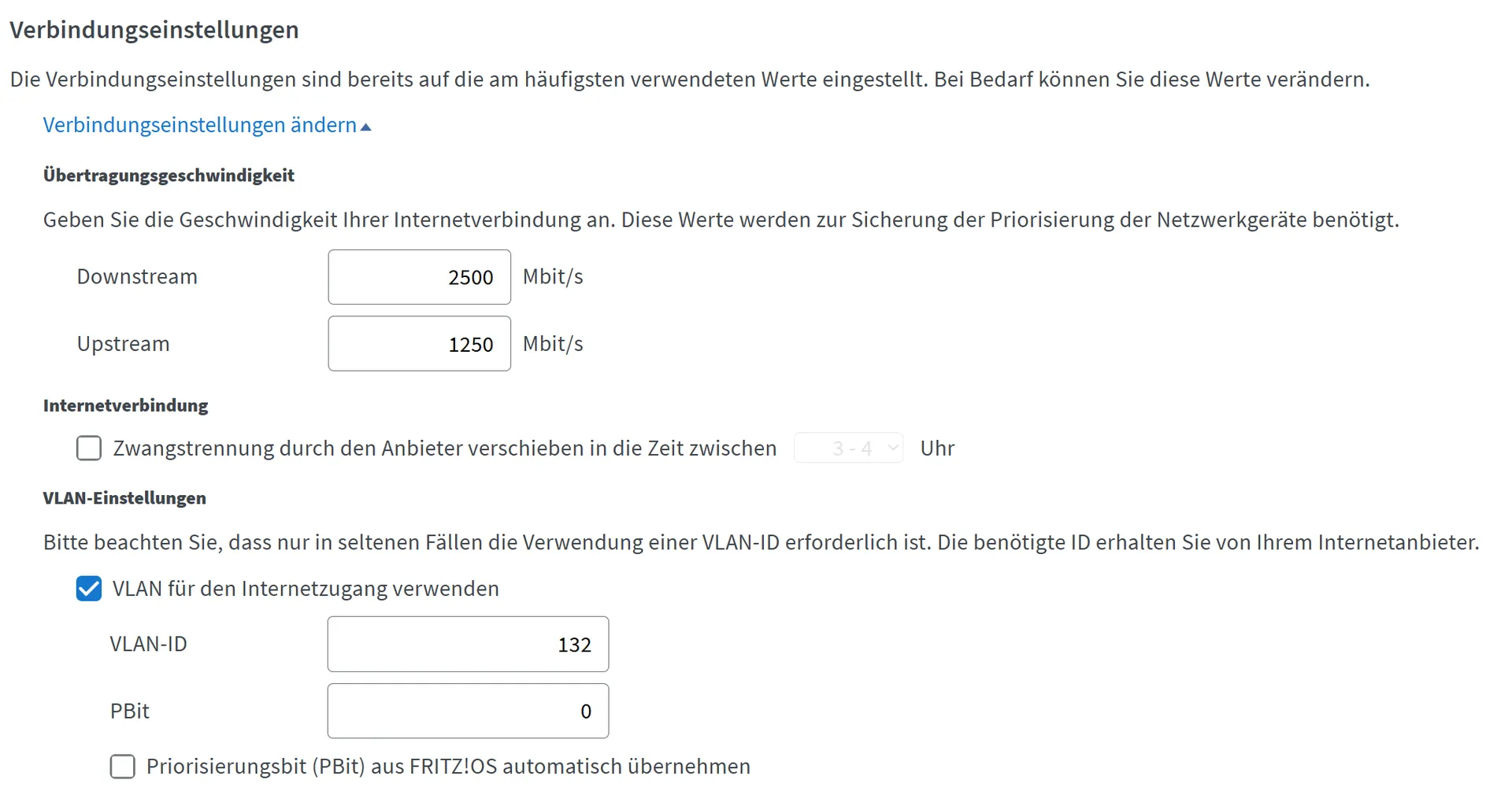1512x802 pixels.
Task: Click the collapse triangle next to Verbindungseinstellungen ändern
Action: click(365, 127)
